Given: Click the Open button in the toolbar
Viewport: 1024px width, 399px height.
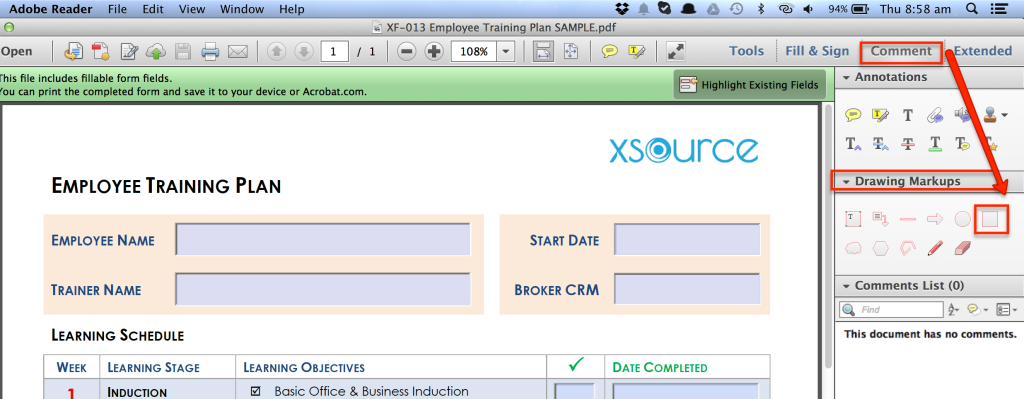Looking at the screenshot, I should [16, 52].
